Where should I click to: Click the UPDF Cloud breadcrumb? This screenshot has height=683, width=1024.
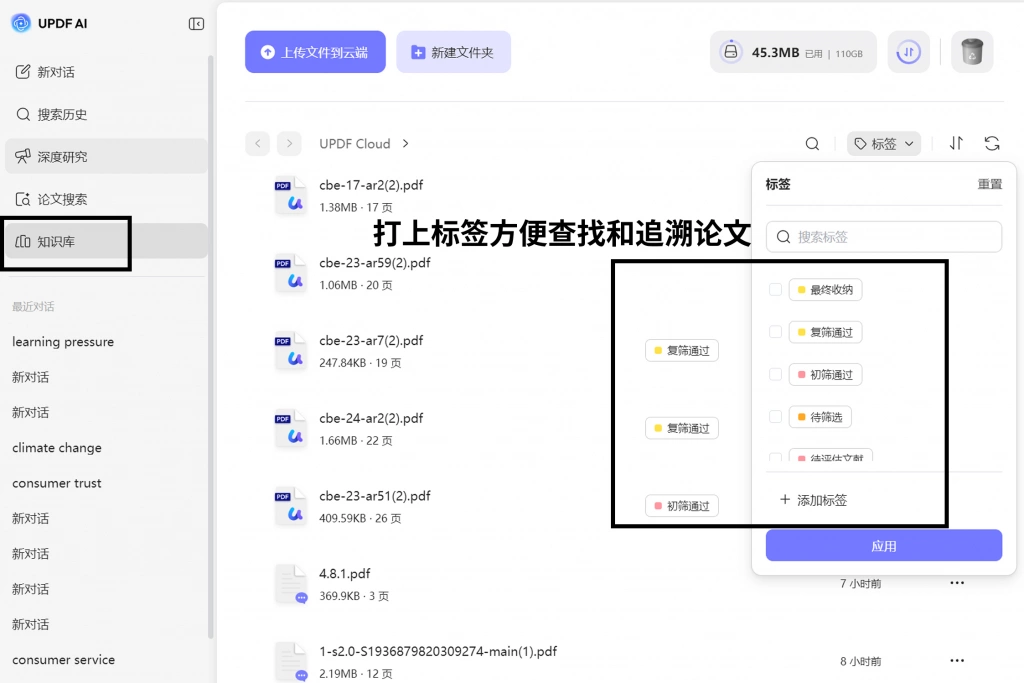tap(355, 144)
